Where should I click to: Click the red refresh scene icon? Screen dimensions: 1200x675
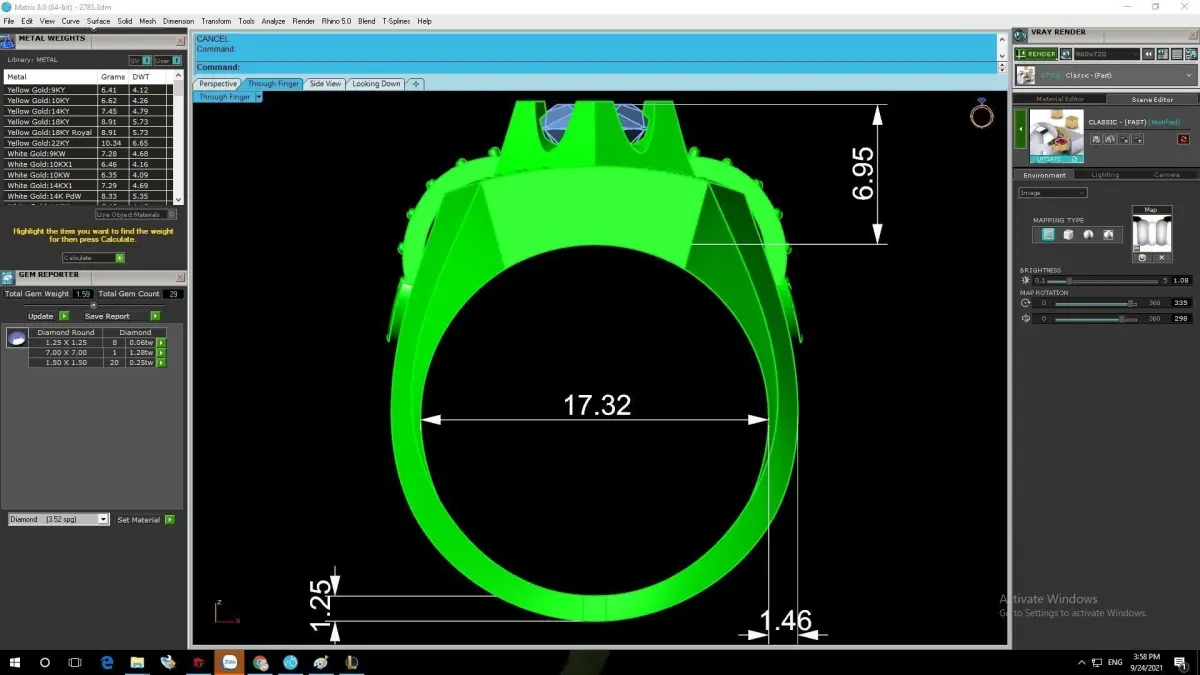[x=1183, y=139]
